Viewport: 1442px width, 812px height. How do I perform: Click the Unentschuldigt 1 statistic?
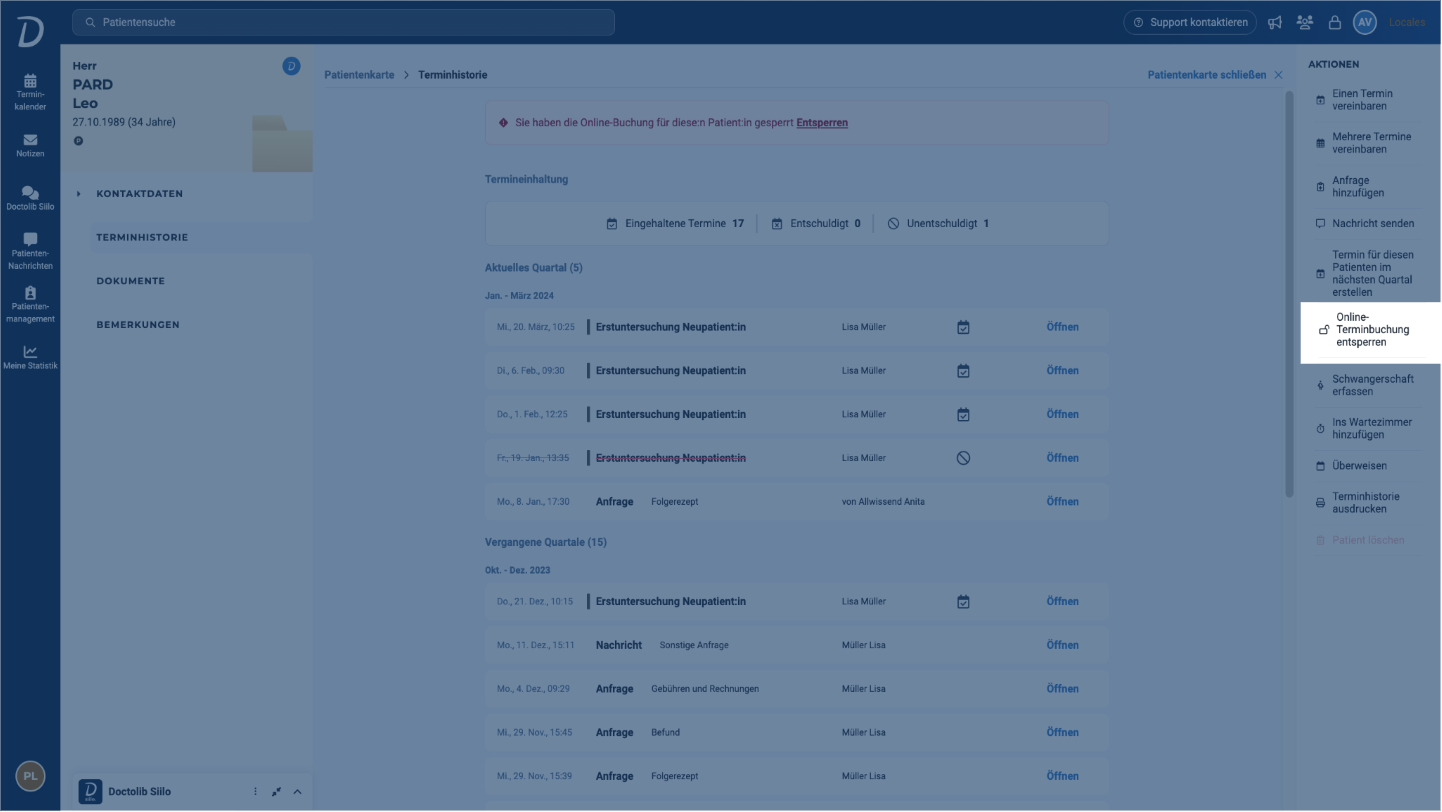point(938,224)
